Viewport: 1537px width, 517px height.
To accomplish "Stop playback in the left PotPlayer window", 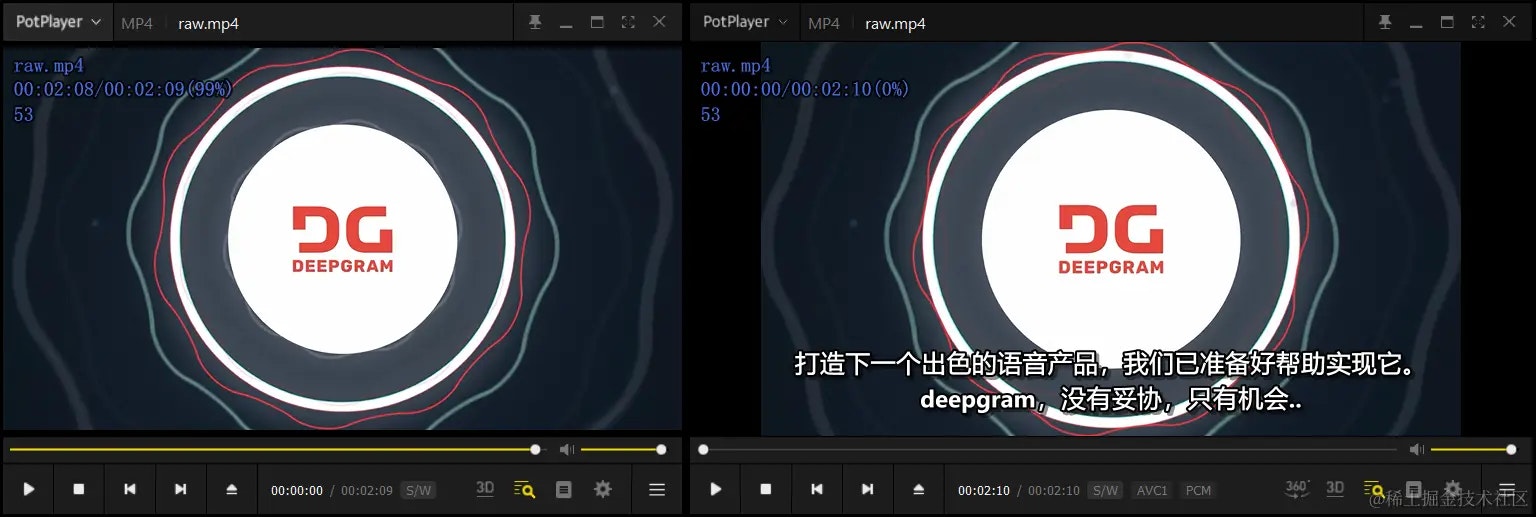I will point(79,489).
